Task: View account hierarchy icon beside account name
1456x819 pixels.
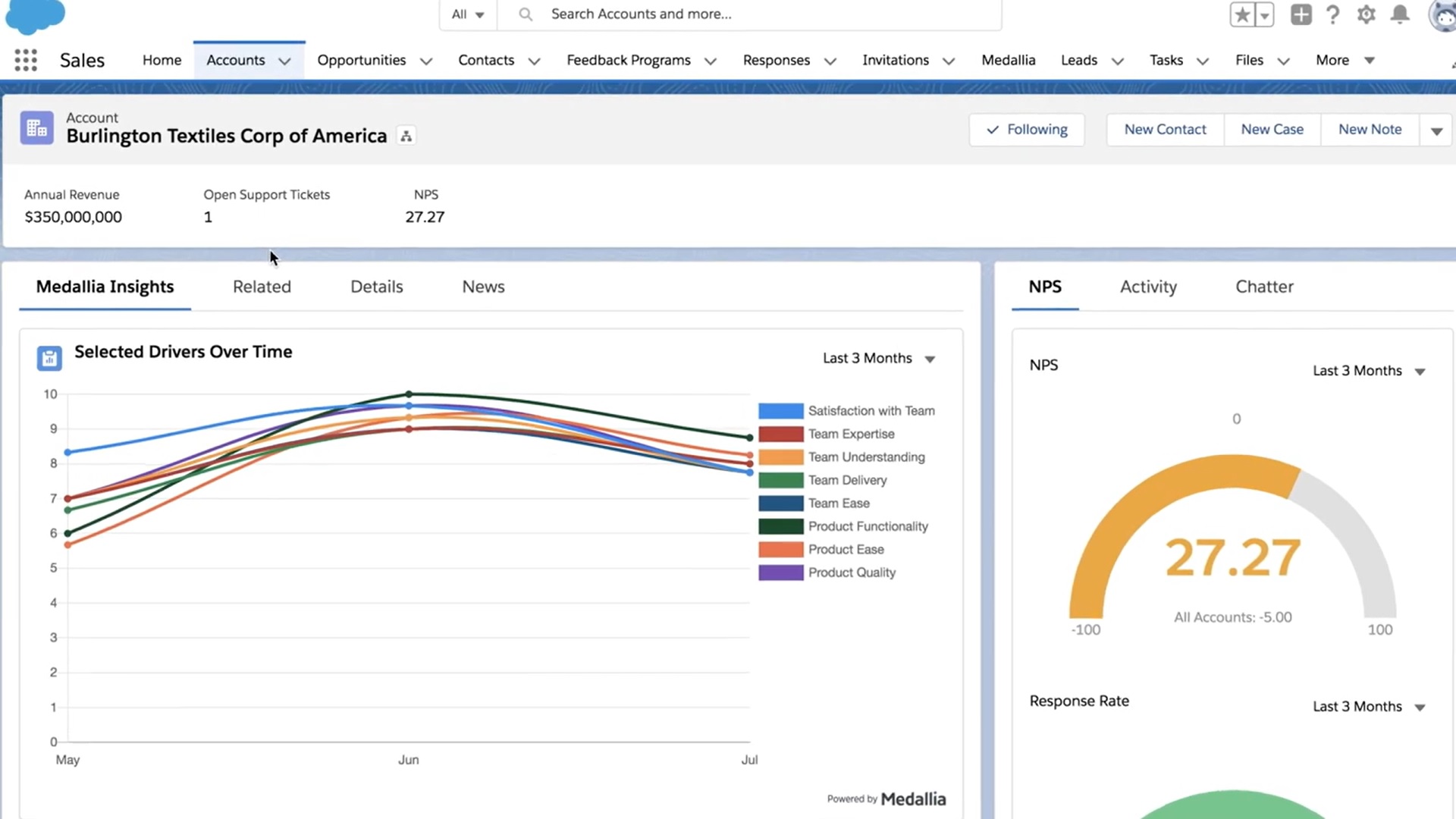Action: pos(406,136)
